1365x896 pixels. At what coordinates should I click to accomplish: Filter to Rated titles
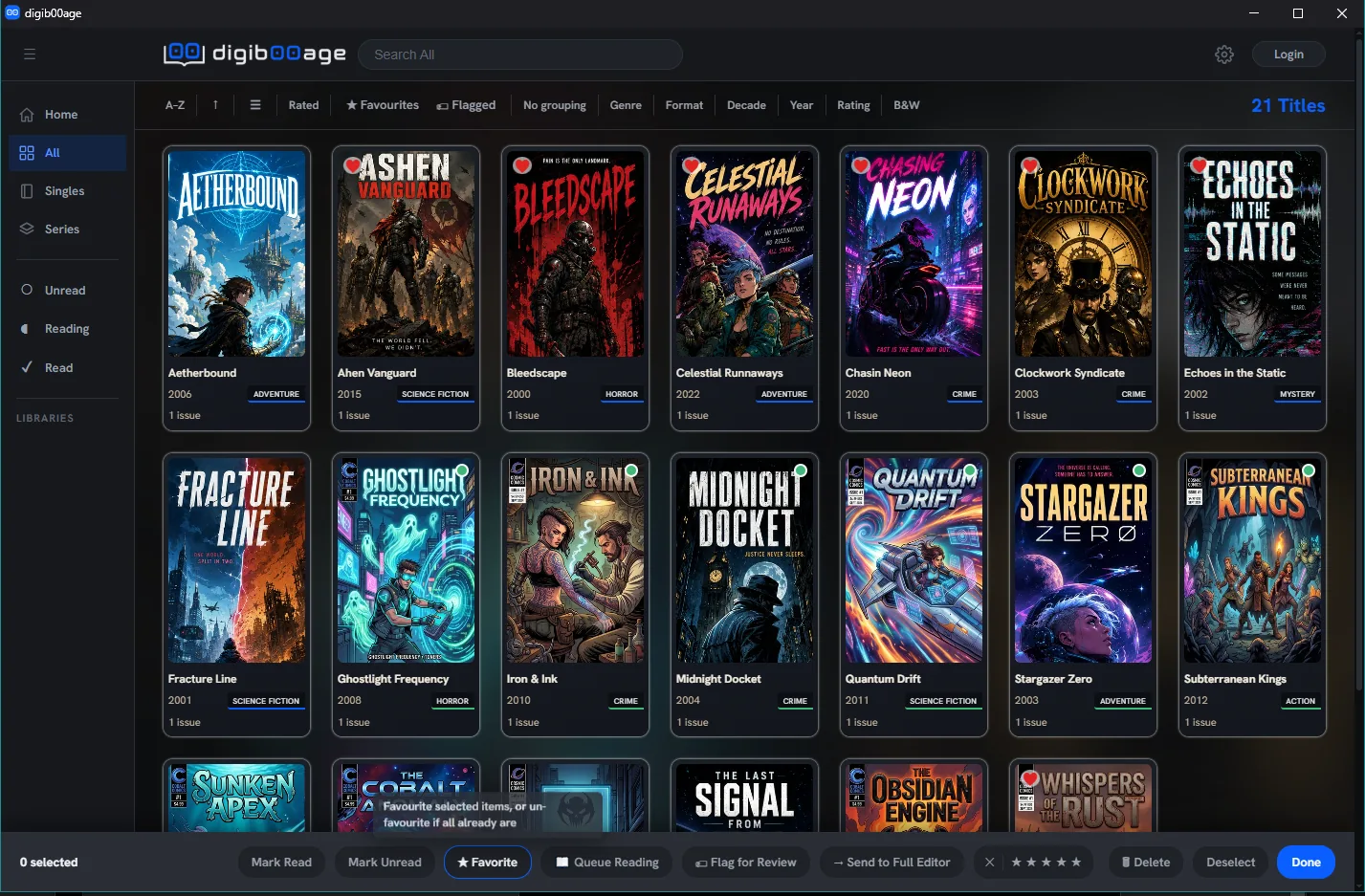(303, 105)
